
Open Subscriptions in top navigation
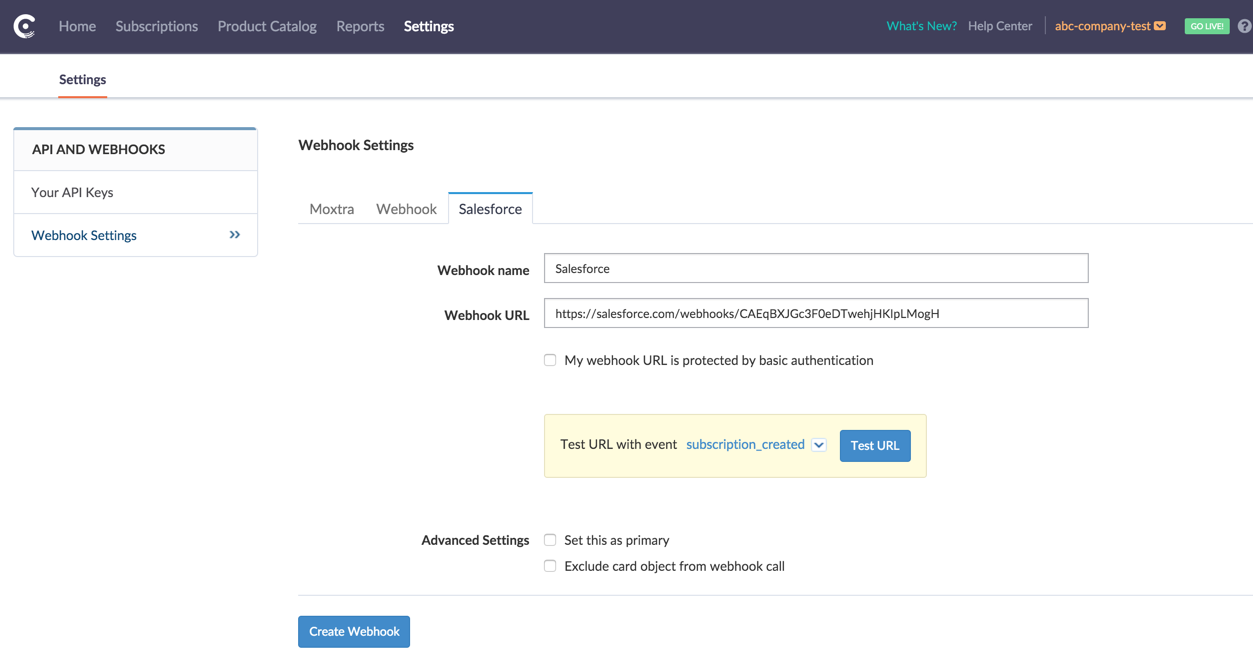click(x=157, y=26)
